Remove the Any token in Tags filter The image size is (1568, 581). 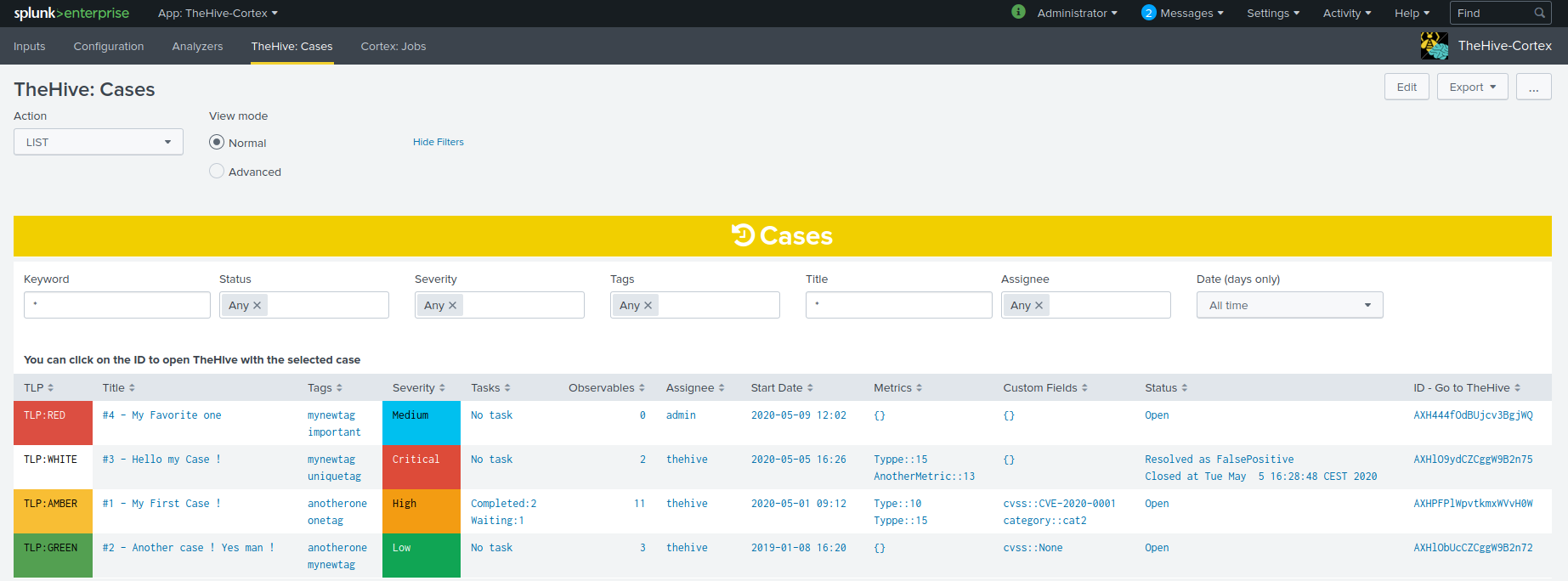(x=648, y=305)
